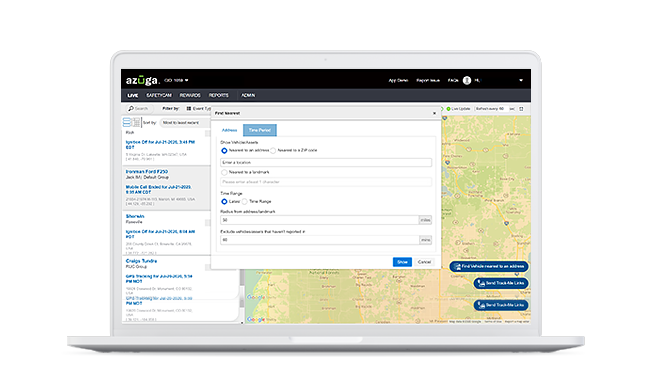Click the miles unit label

click(425, 220)
